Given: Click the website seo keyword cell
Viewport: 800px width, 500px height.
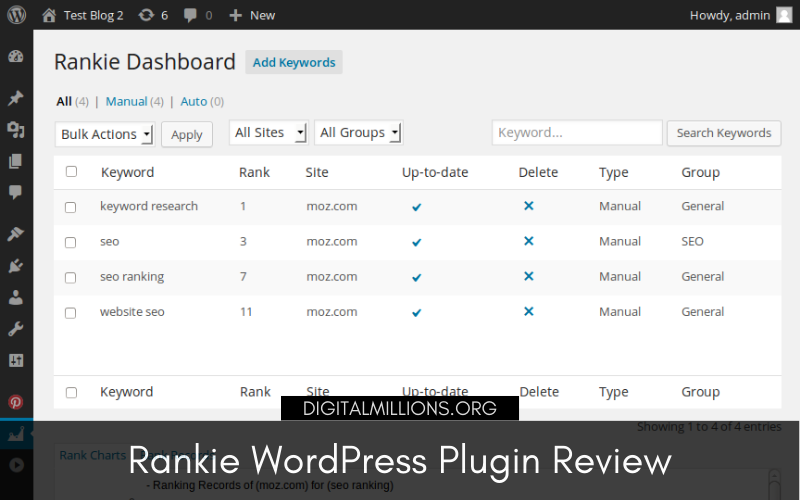Looking at the screenshot, I should (x=132, y=312).
